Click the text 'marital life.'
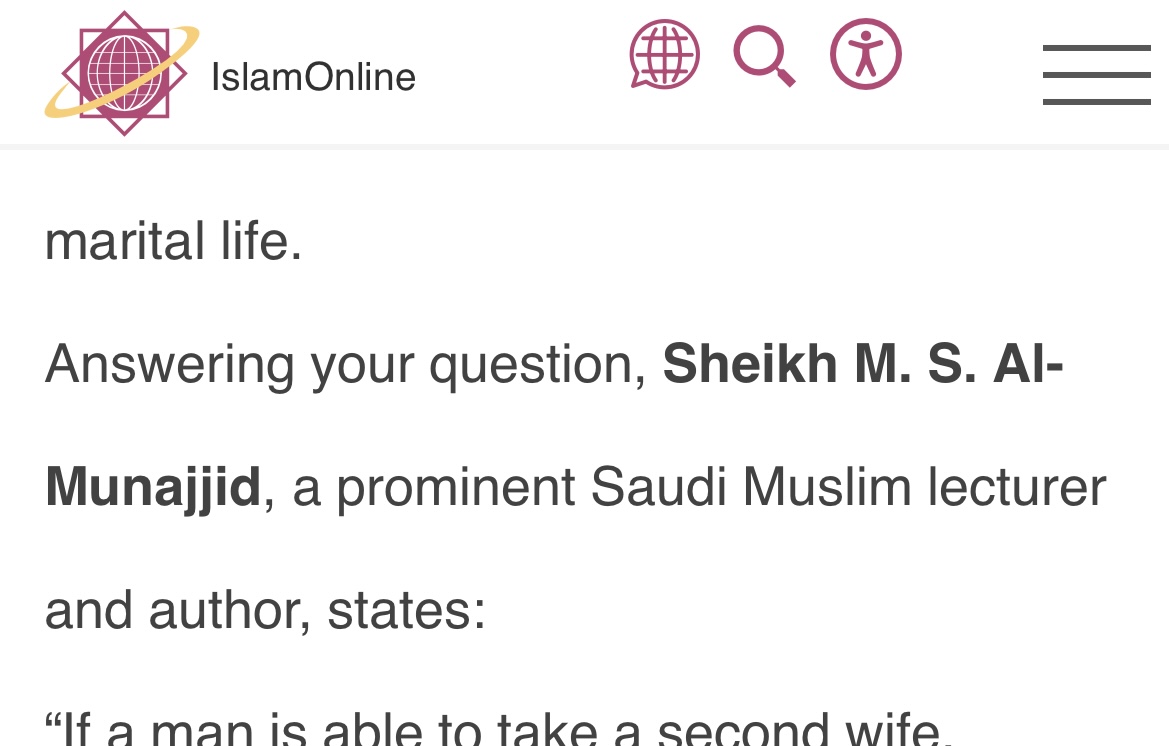Screen dimensions: 1169x746 [x=174, y=241]
